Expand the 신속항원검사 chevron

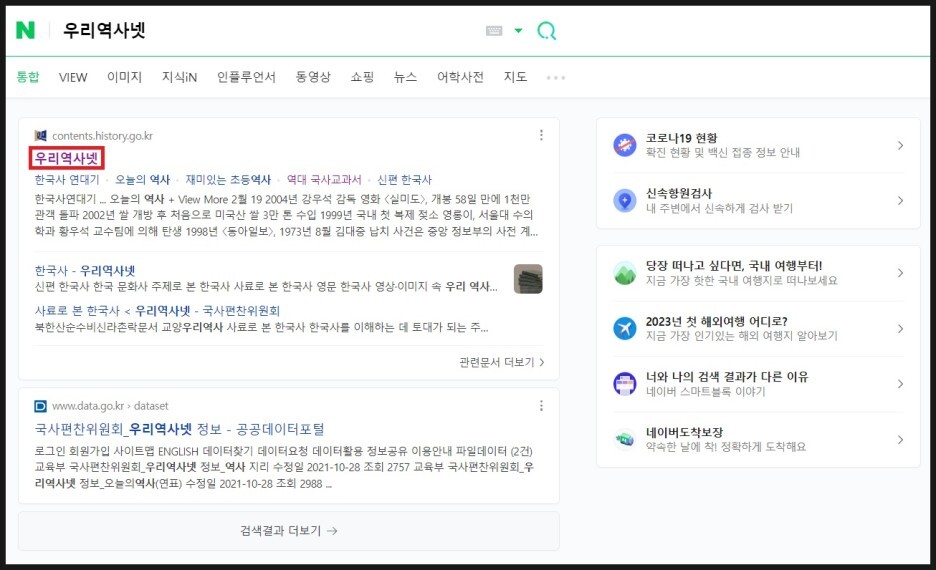click(x=900, y=201)
